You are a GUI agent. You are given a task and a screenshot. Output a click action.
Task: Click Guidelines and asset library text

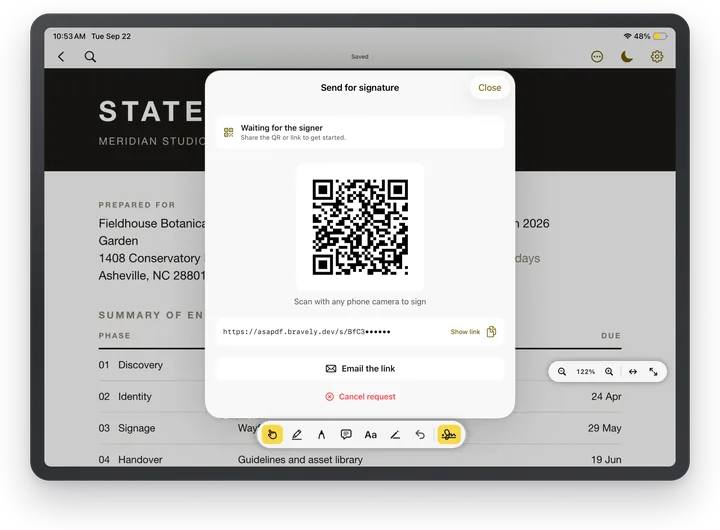[300, 460]
